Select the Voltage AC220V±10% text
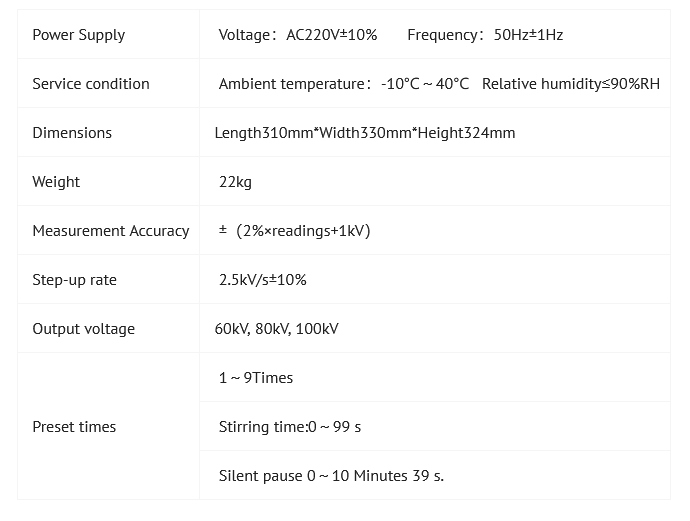The image size is (690, 521). tap(298, 35)
